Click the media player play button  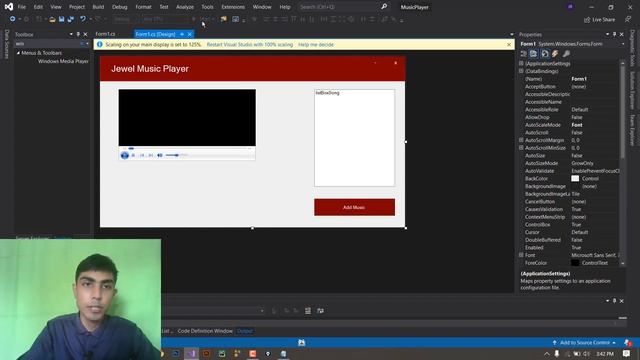click(125, 155)
